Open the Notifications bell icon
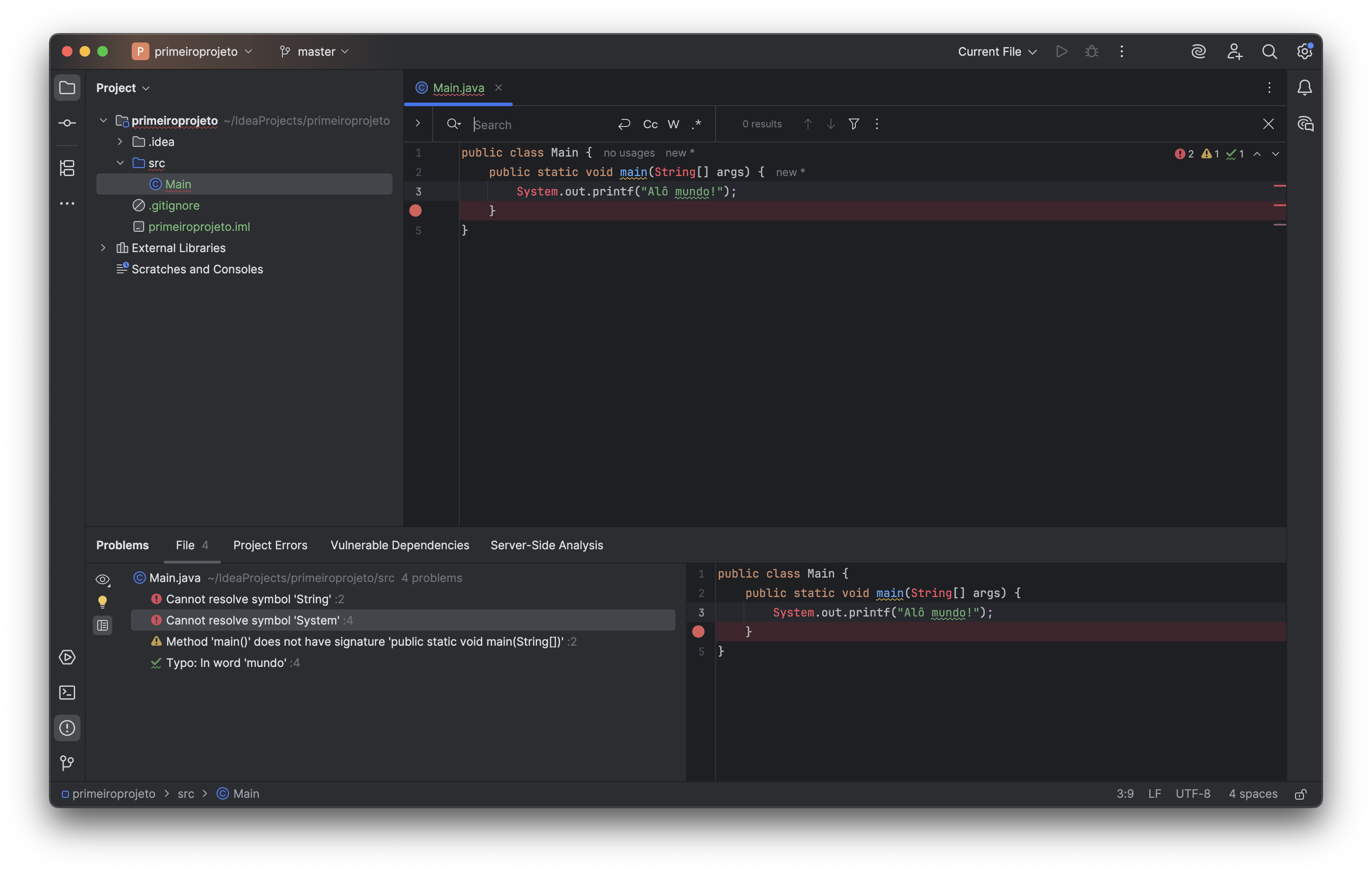This screenshot has height=873, width=1372. pyautogui.click(x=1305, y=88)
